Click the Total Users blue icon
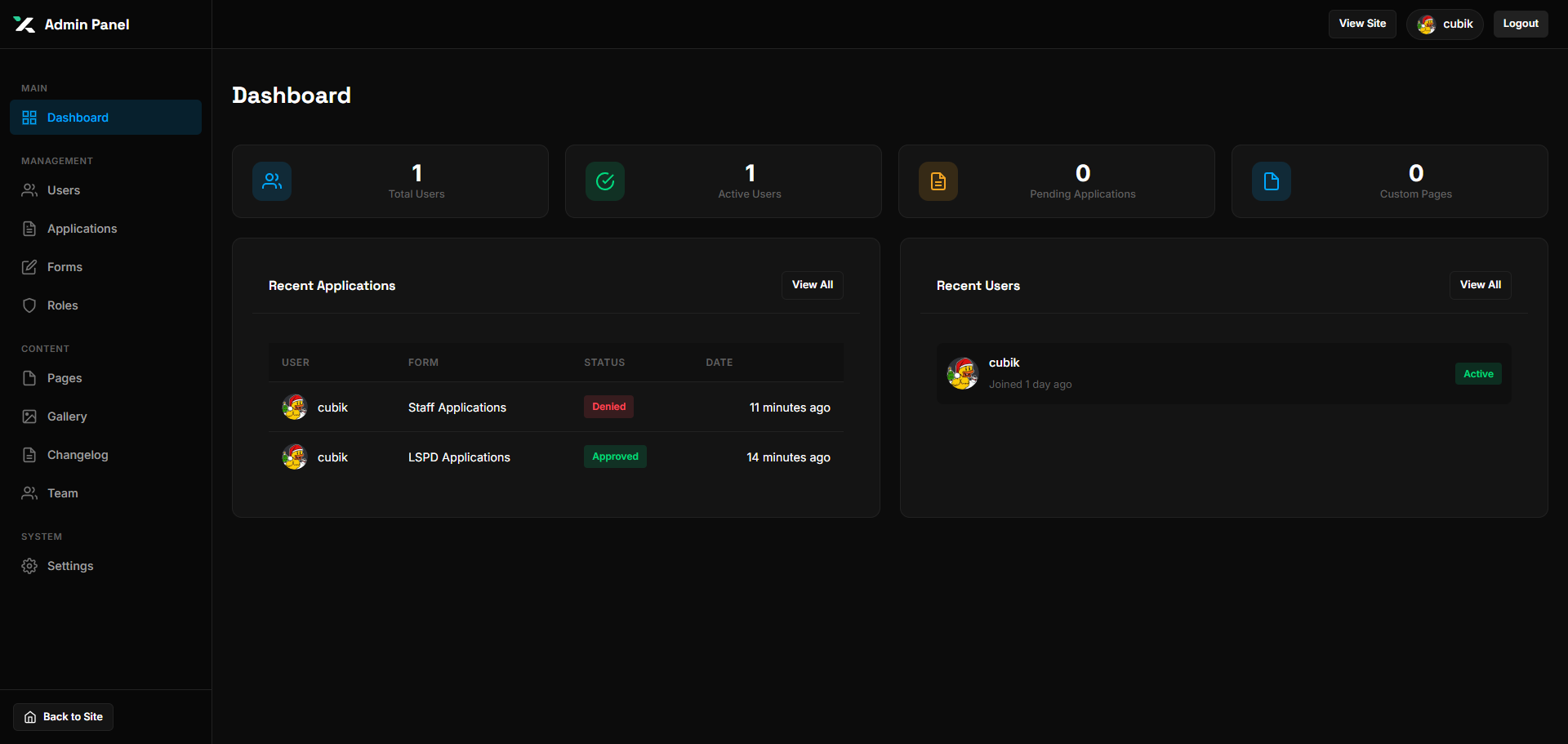1568x744 pixels. click(x=272, y=181)
